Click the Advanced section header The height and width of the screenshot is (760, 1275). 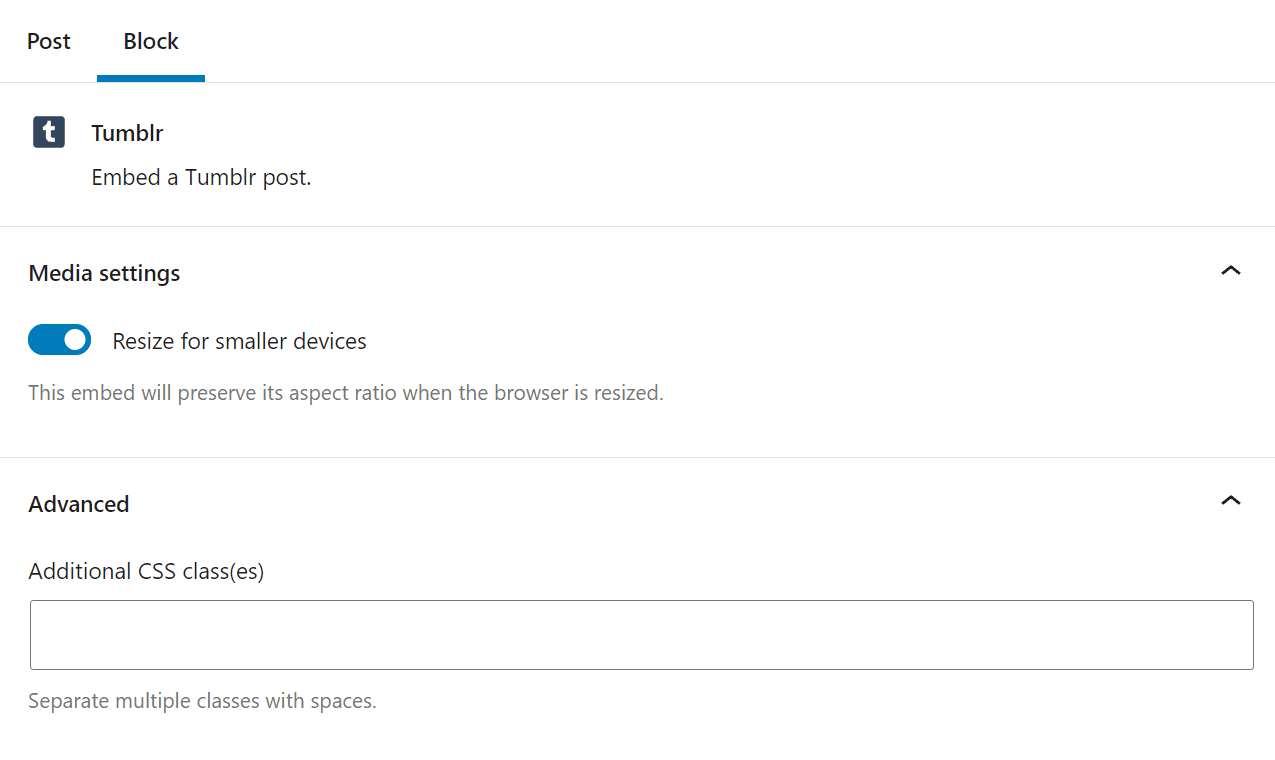click(x=78, y=503)
